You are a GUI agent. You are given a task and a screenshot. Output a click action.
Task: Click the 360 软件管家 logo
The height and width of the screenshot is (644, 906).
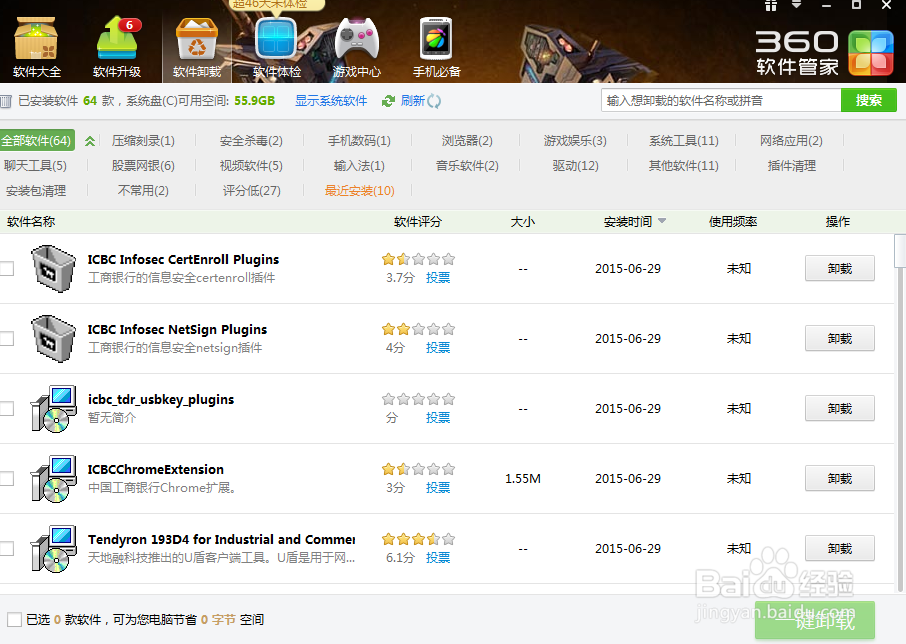click(x=825, y=53)
